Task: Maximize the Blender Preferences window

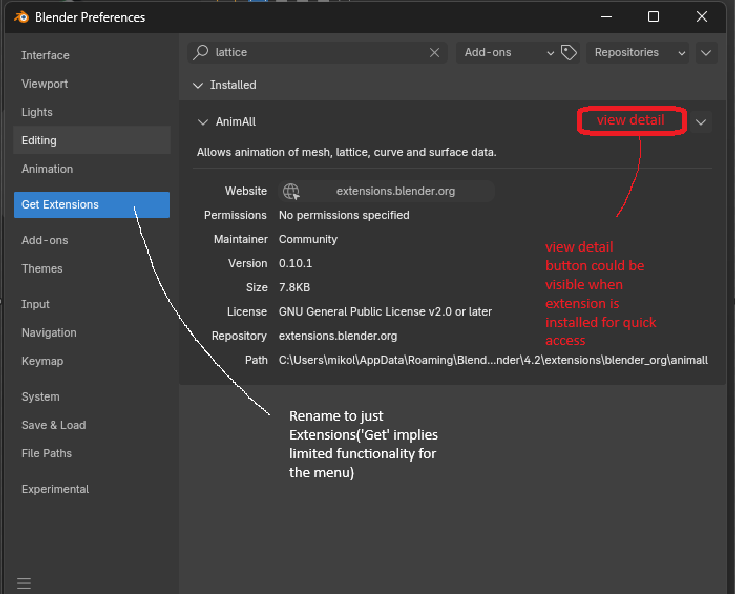Action: 653,17
